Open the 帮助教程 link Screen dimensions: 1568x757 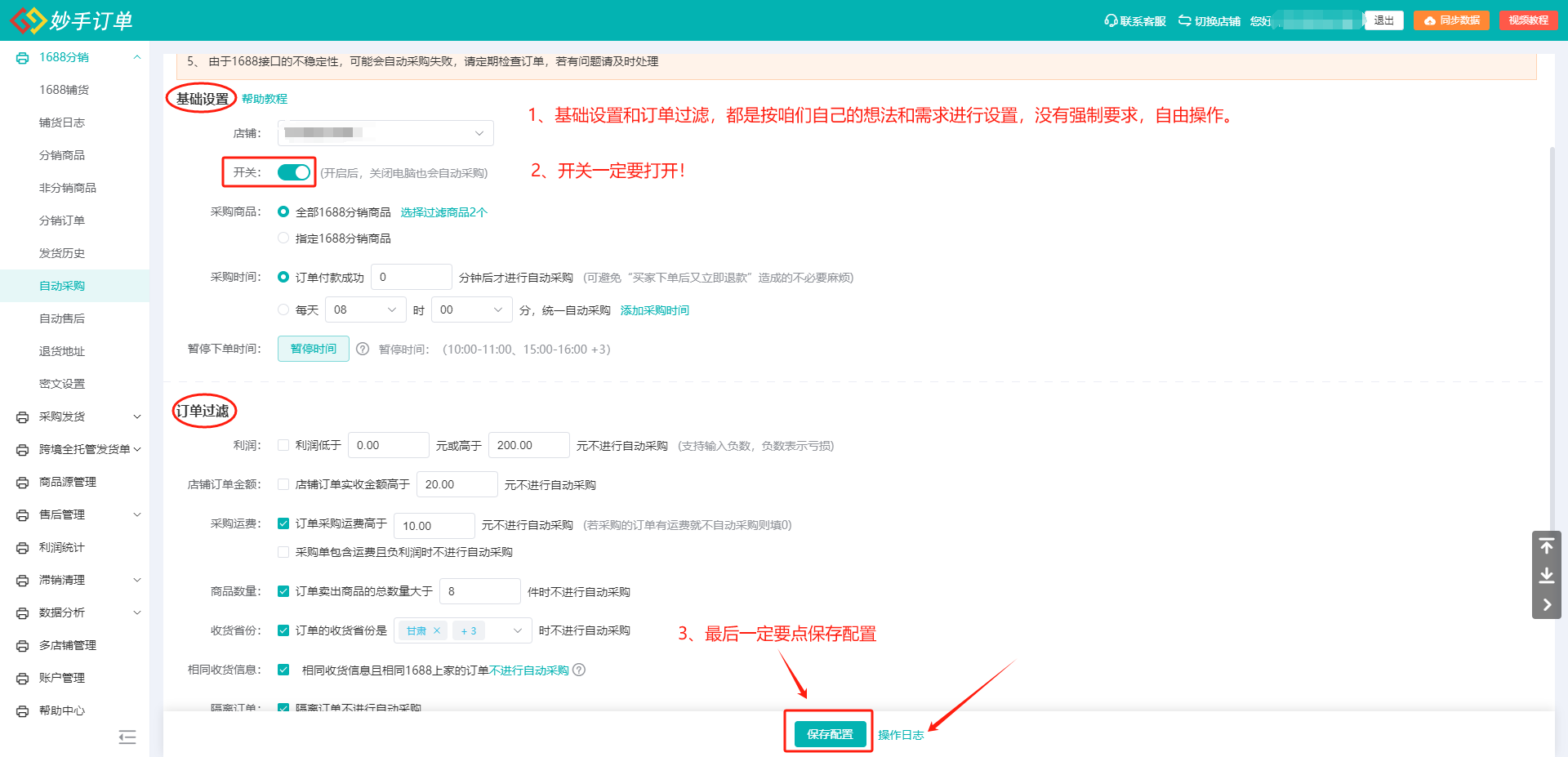(x=265, y=99)
